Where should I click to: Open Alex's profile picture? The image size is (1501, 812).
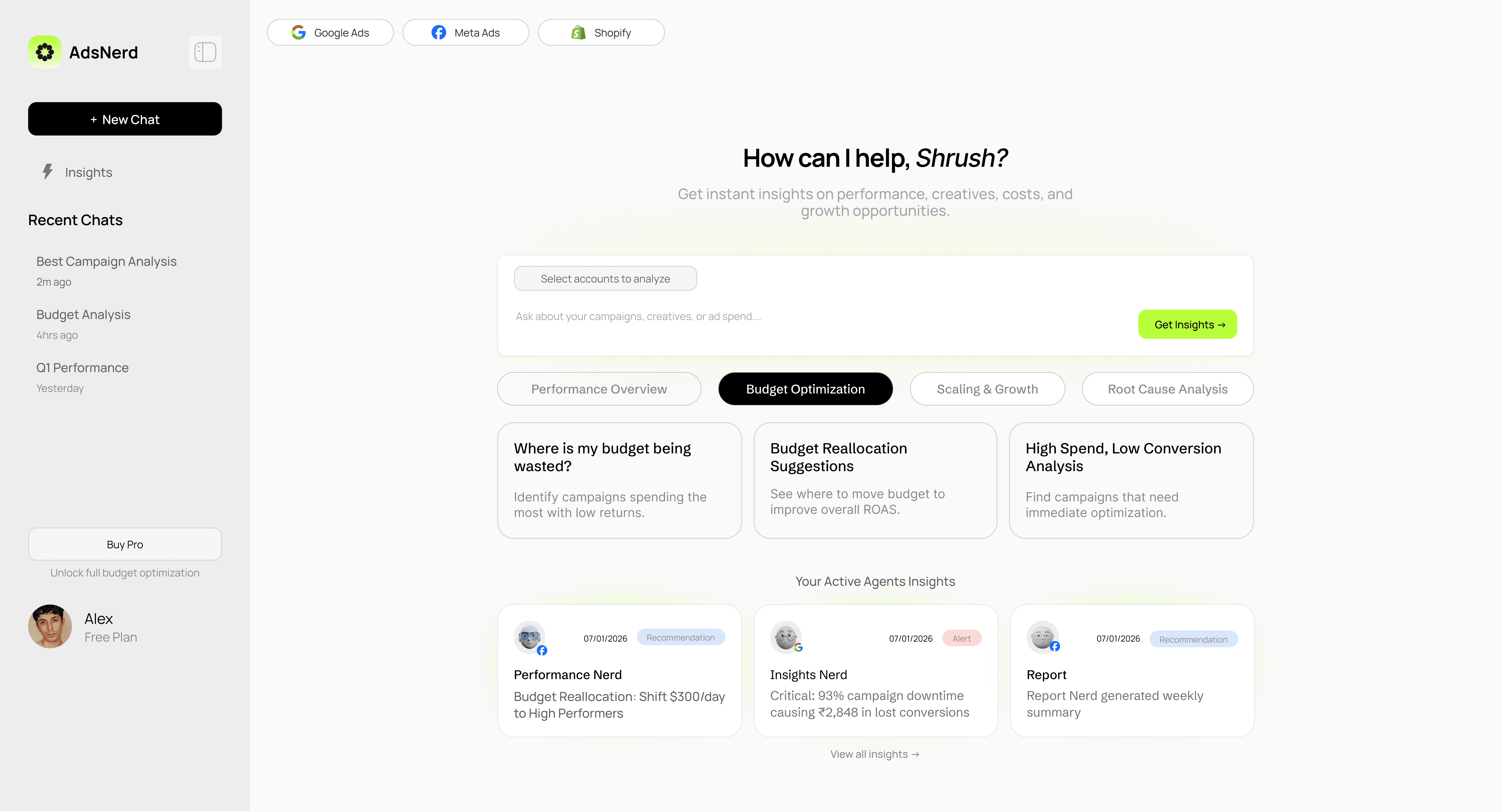pyautogui.click(x=50, y=626)
